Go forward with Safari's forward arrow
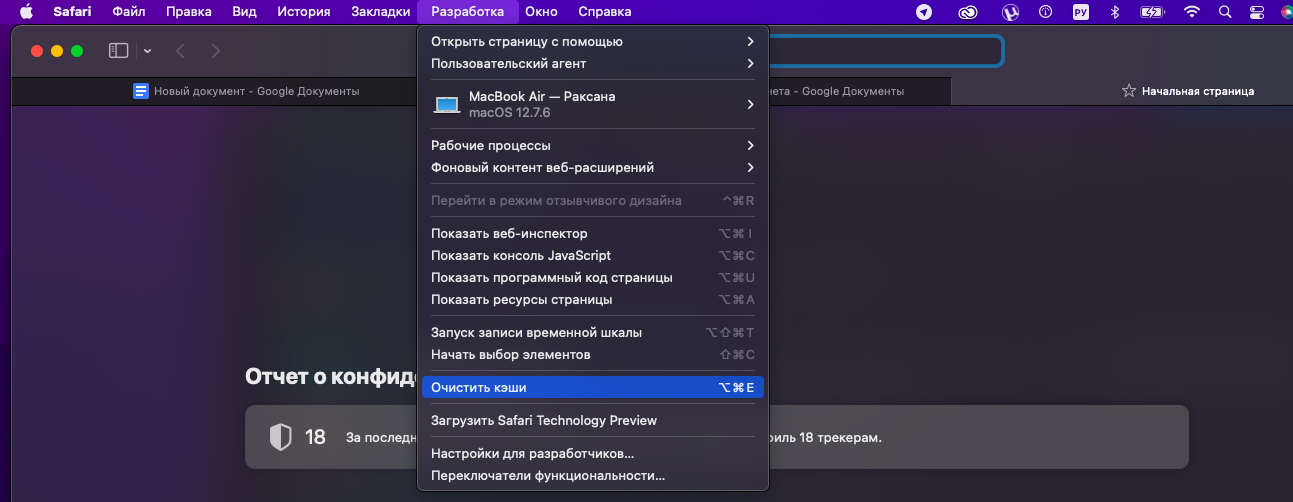The width and height of the screenshot is (1293, 502). tap(216, 51)
